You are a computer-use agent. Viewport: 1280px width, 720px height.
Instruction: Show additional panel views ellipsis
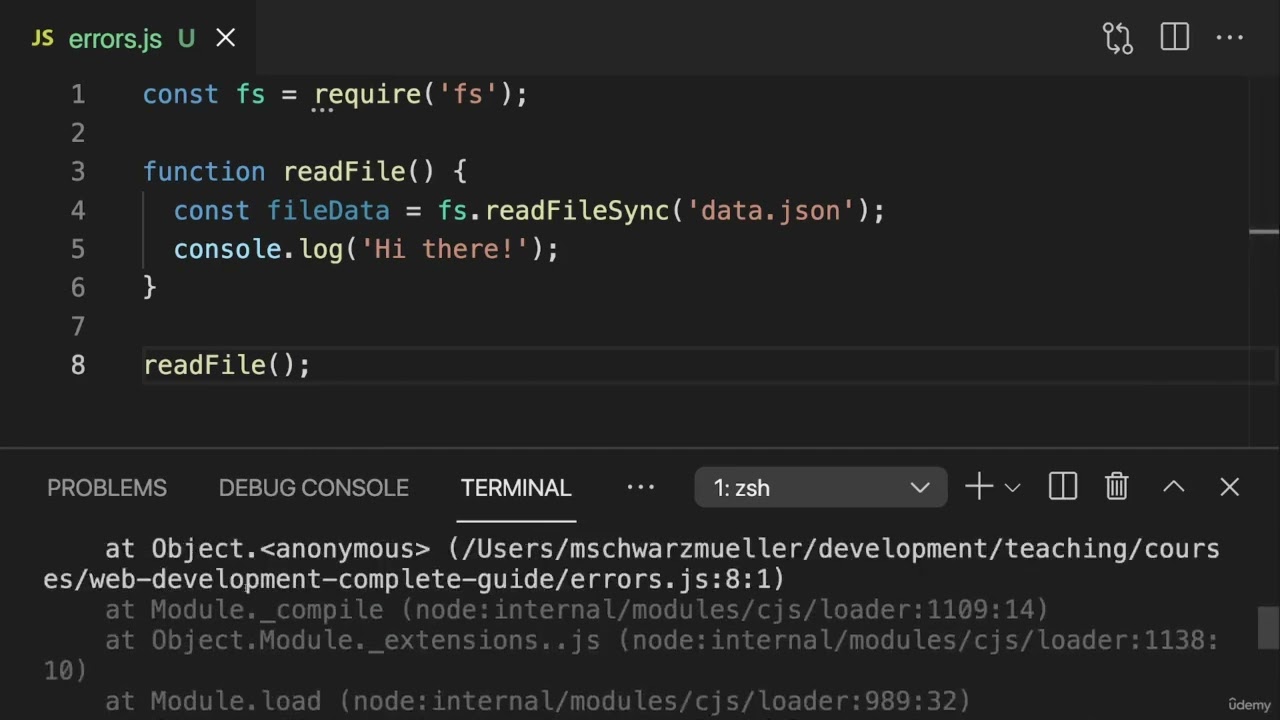point(640,488)
